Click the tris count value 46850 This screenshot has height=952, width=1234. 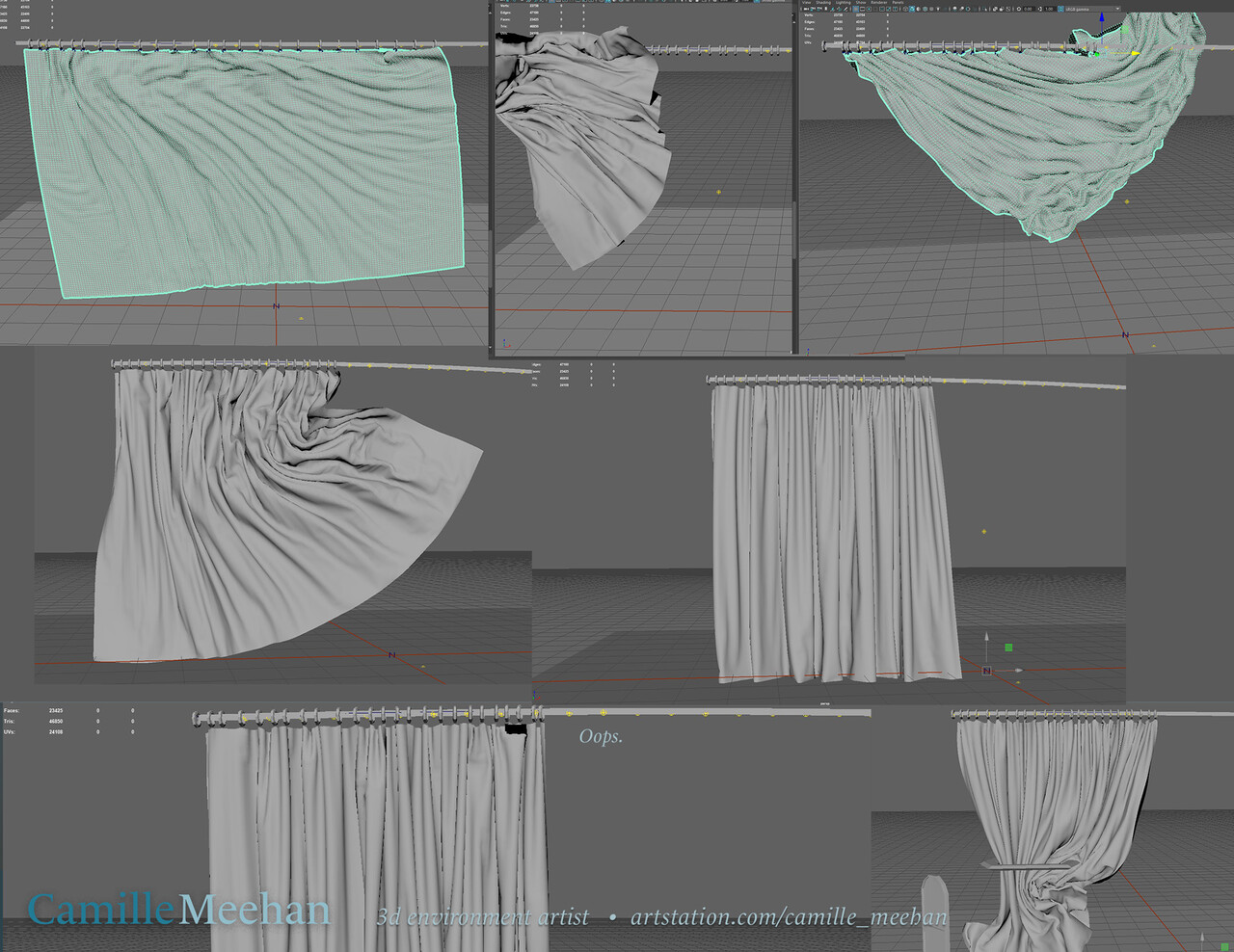coord(56,722)
